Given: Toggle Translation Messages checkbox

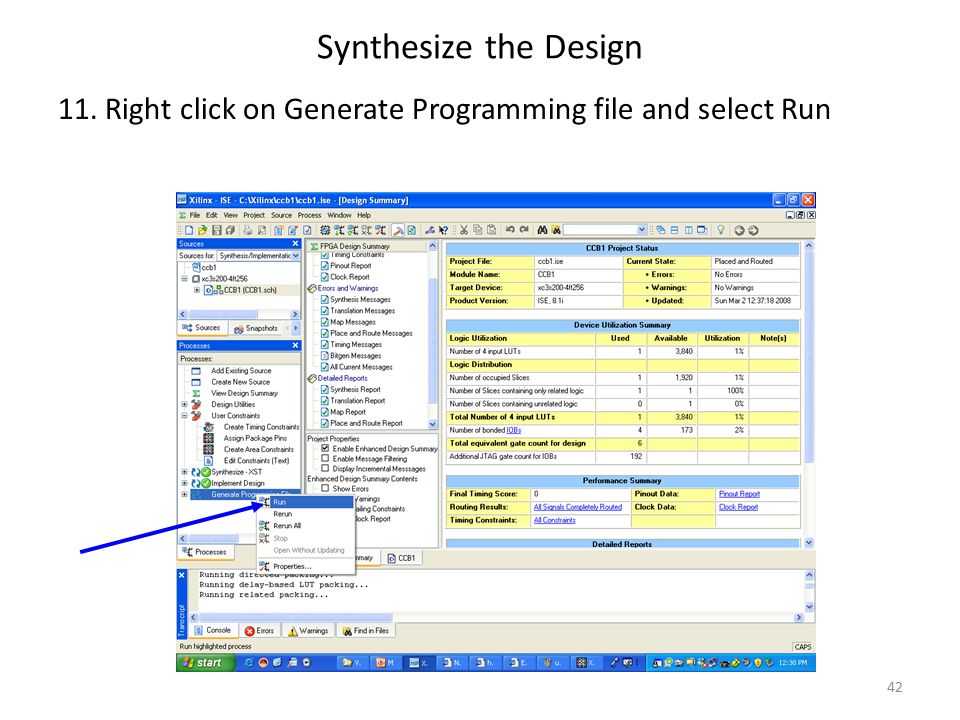Looking at the screenshot, I should pos(325,310).
